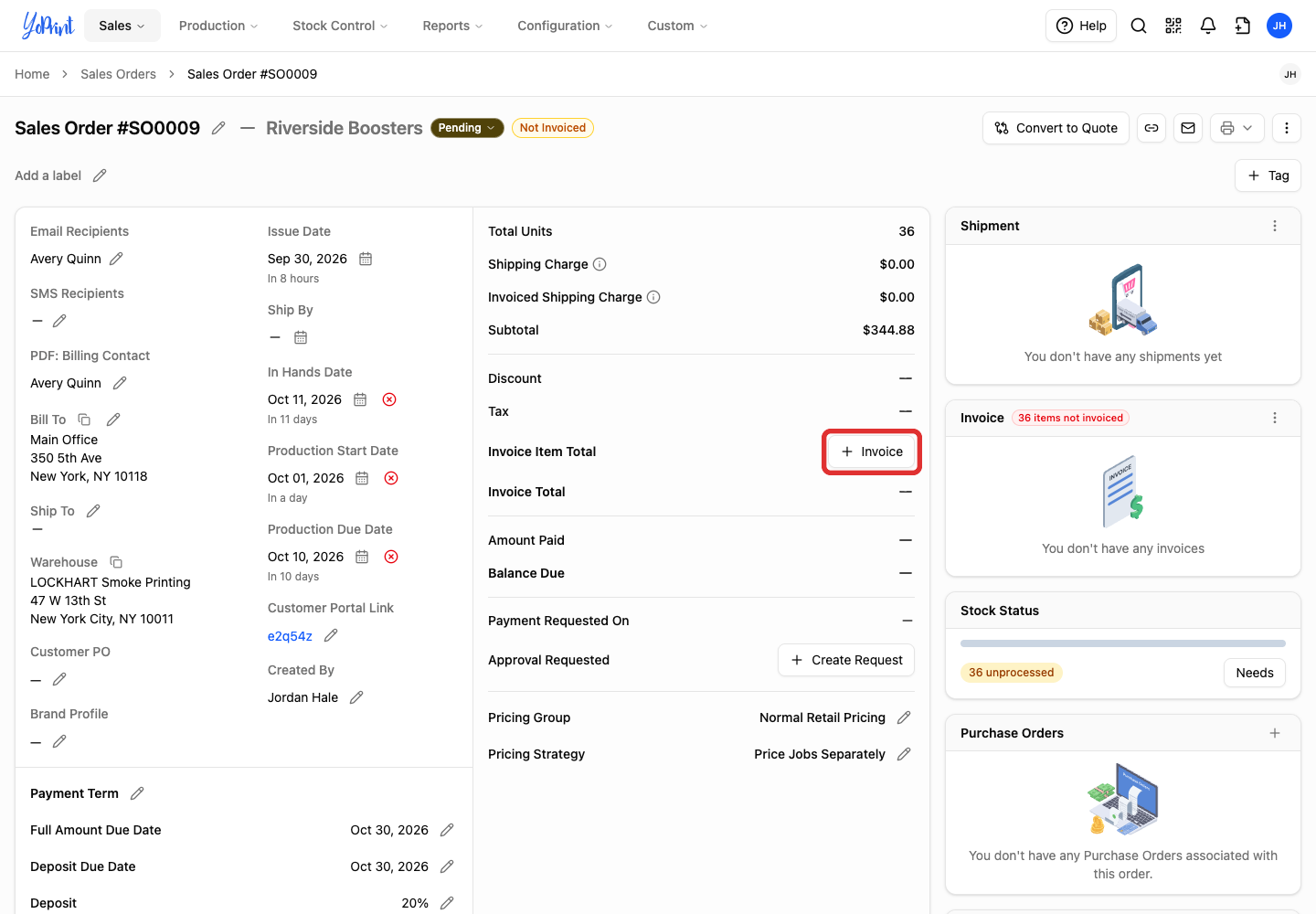Open Shipment panel options menu
1316x914 pixels.
click(1275, 226)
